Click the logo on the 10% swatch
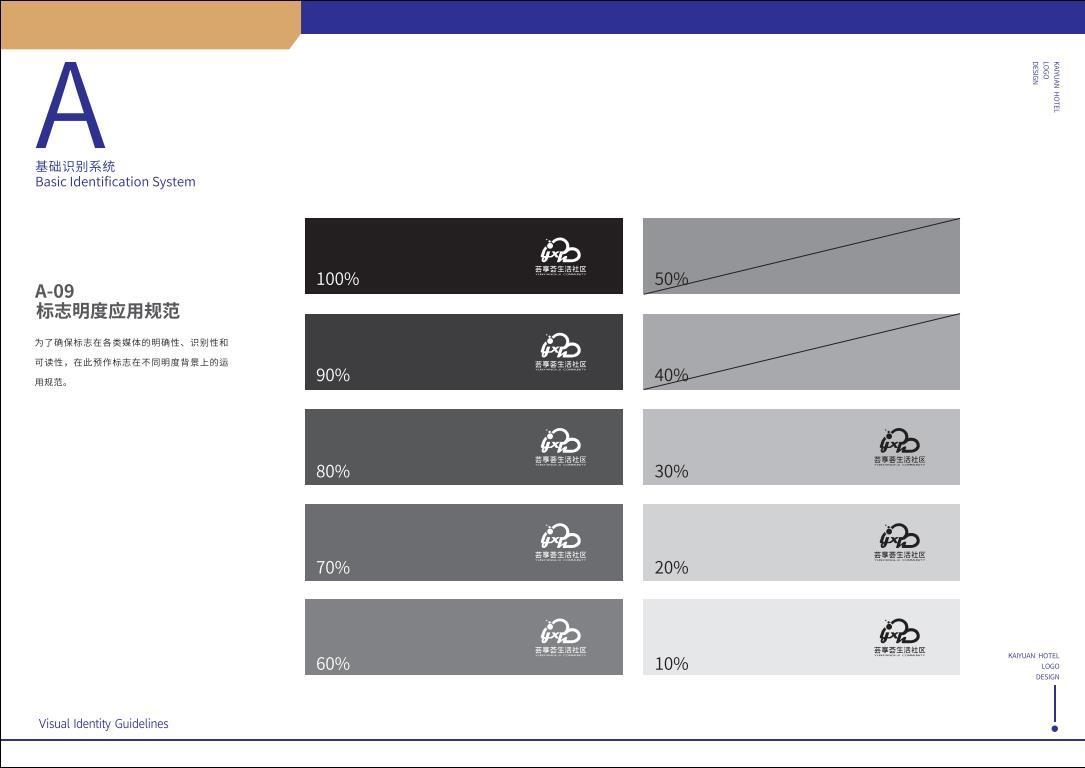Screen dimensions: 1085x768 [x=900, y=638]
